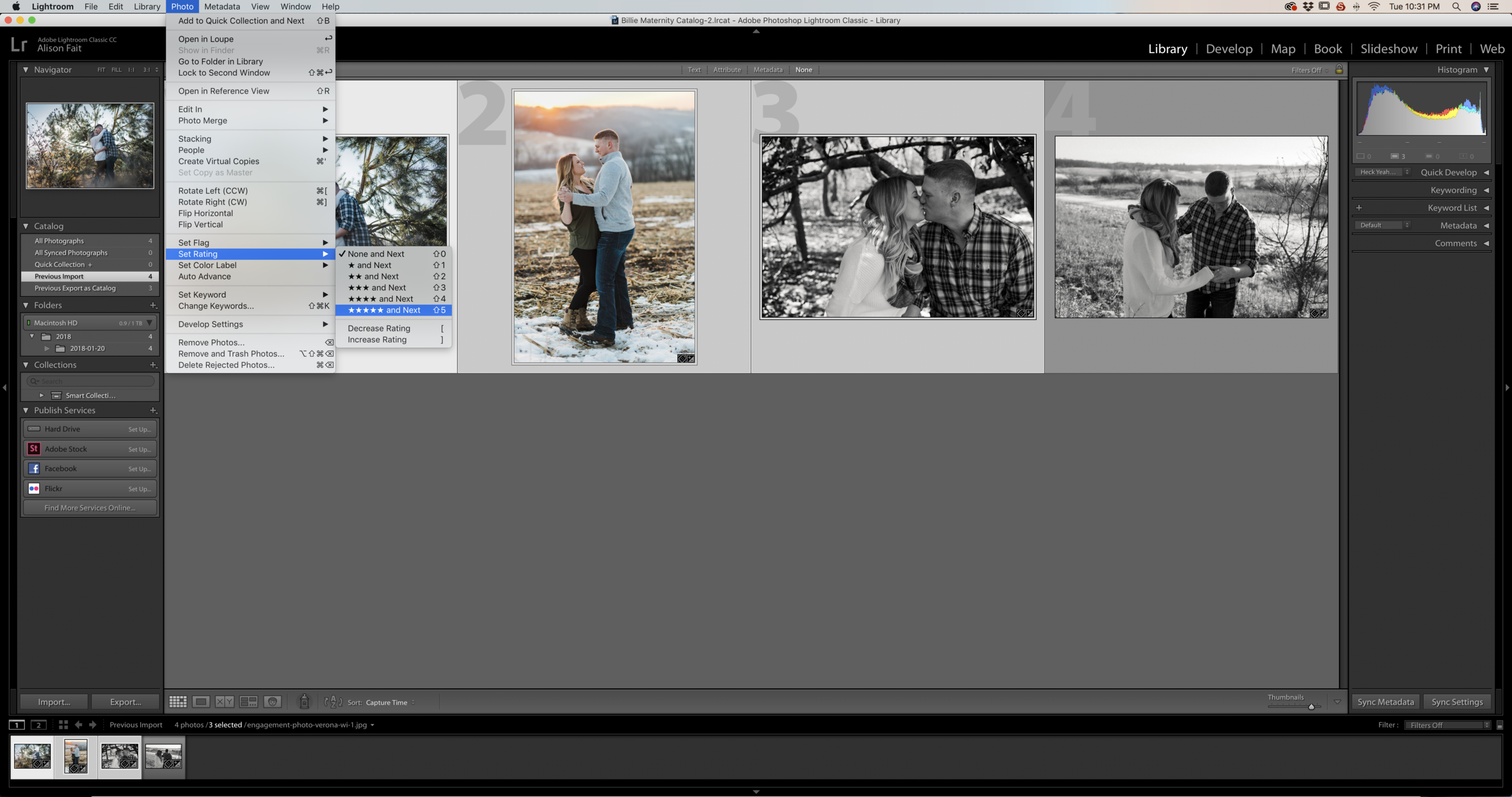
Task: Set Navigator zoom to 3:1
Action: tap(146, 70)
